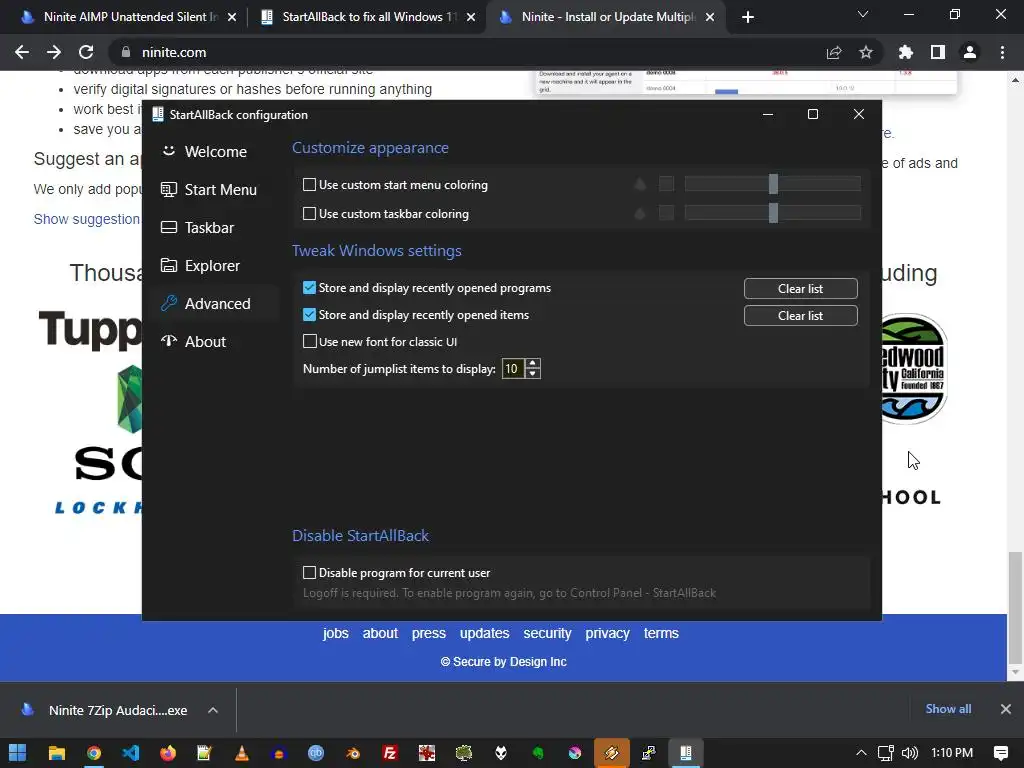Open Windows Start button
Viewport: 1024px width, 768px height.
tap(18, 753)
